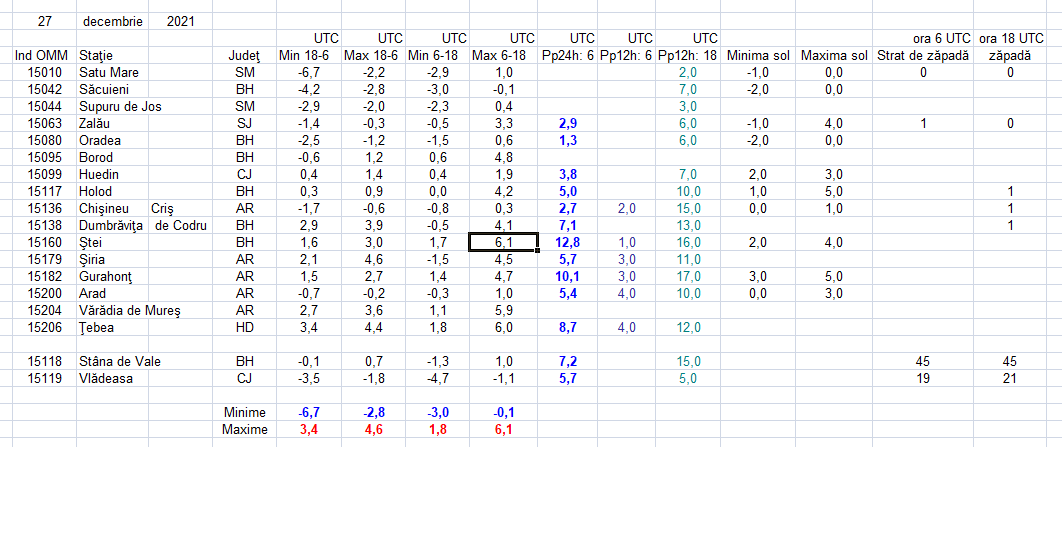Image resolution: width=1062 pixels, height=540 pixels.
Task: Select the Supuru de Jos cell
Action: (120, 106)
